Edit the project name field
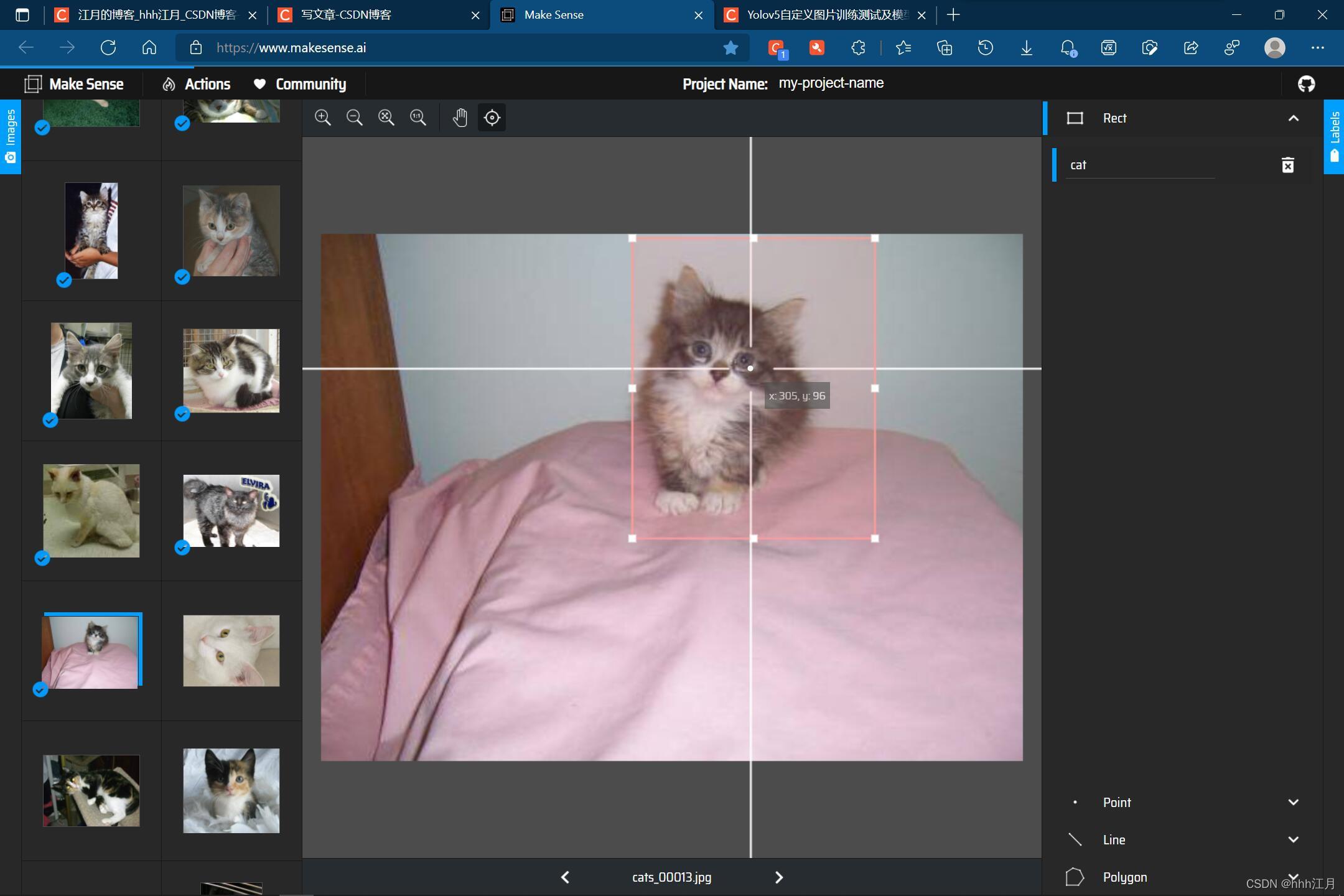Viewport: 1344px width, 896px height. [831, 83]
